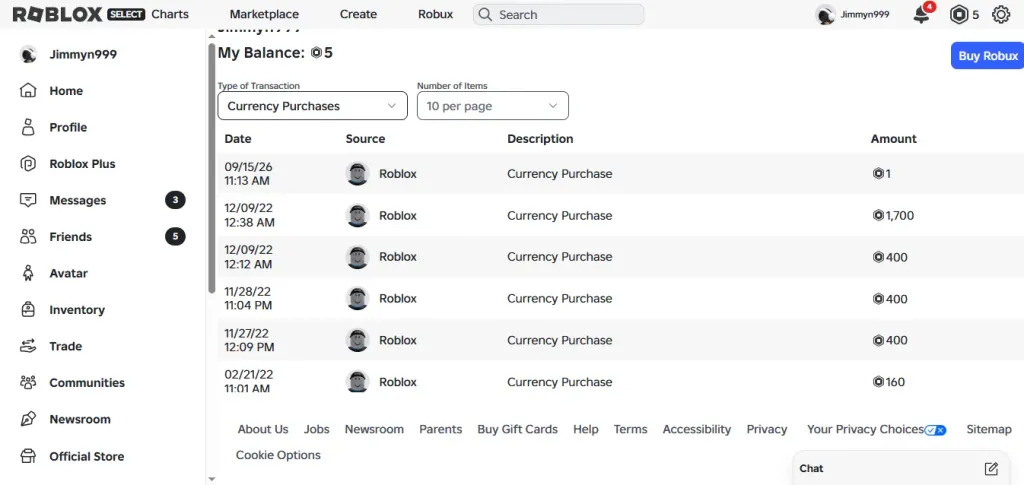
Task: Go to Friends in sidebar
Action: click(71, 237)
